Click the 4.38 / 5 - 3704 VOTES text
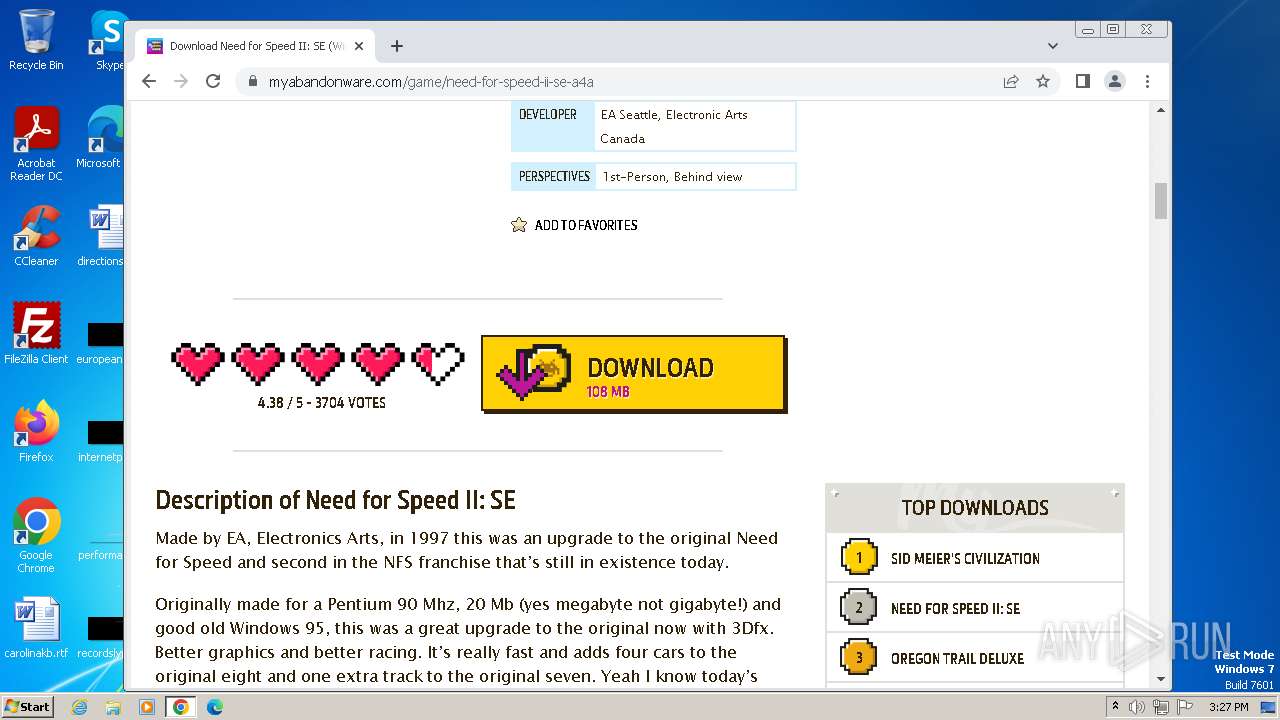 click(321, 403)
